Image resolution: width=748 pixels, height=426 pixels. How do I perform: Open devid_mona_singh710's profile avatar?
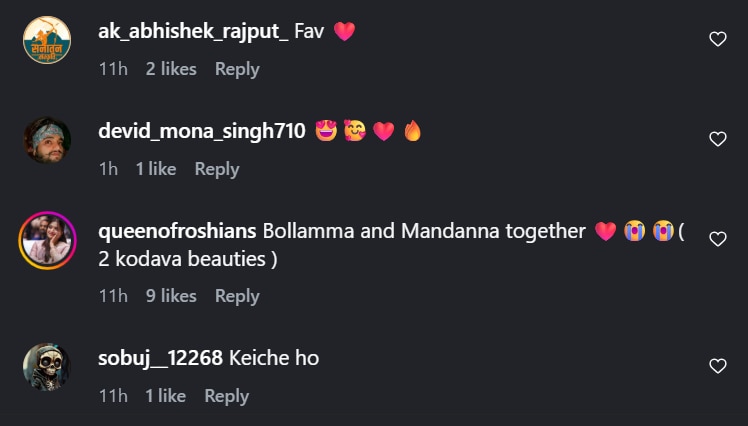pyautogui.click(x=47, y=140)
